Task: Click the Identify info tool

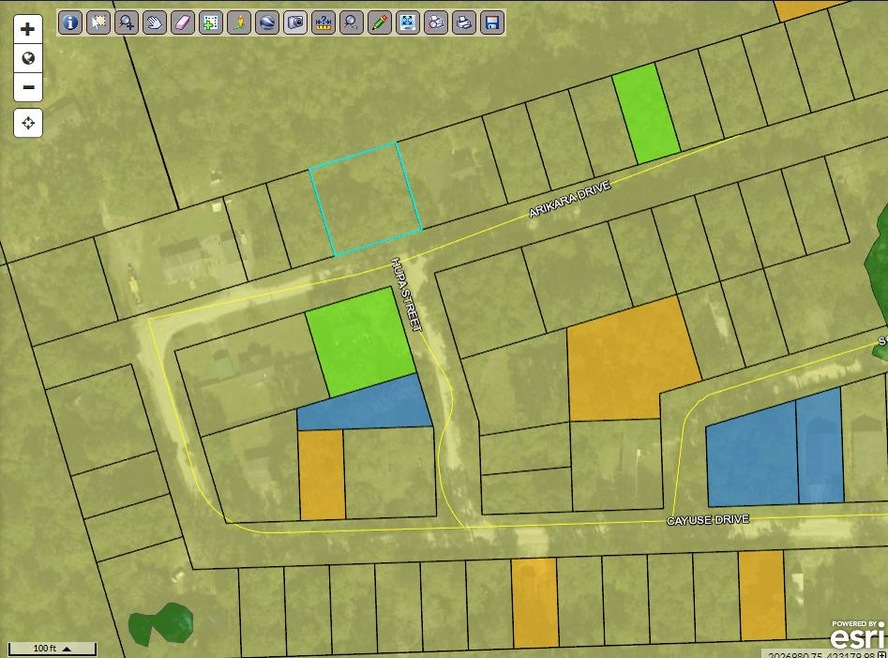Action: [70, 21]
